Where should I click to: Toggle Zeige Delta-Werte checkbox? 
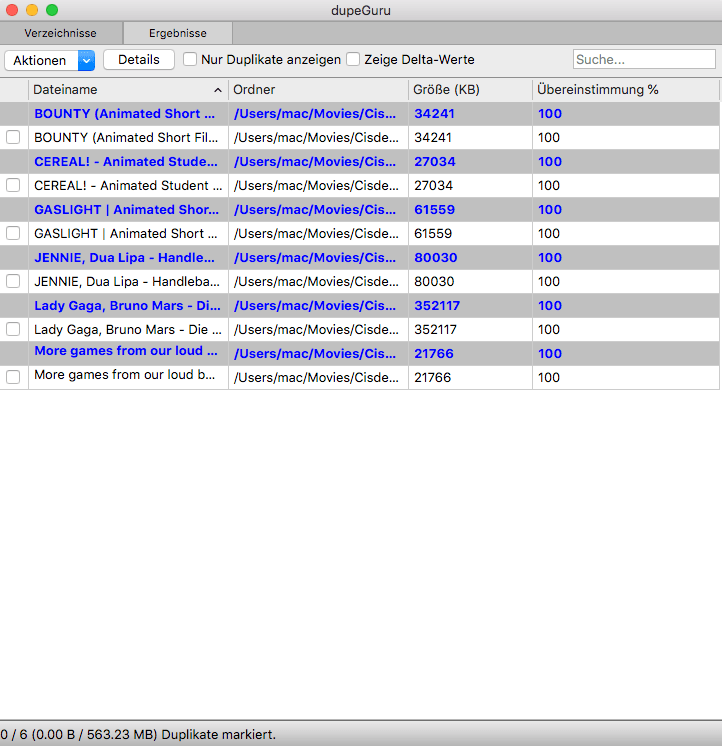point(353,60)
